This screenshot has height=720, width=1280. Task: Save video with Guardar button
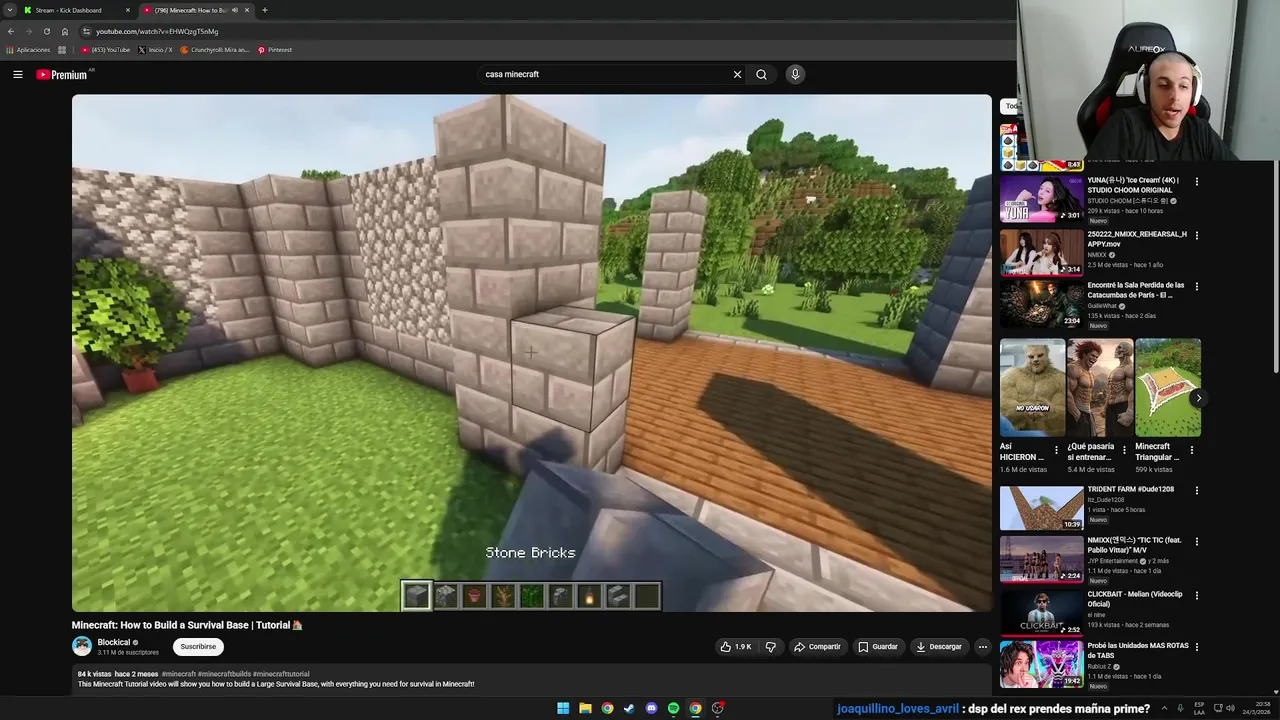[x=878, y=647]
